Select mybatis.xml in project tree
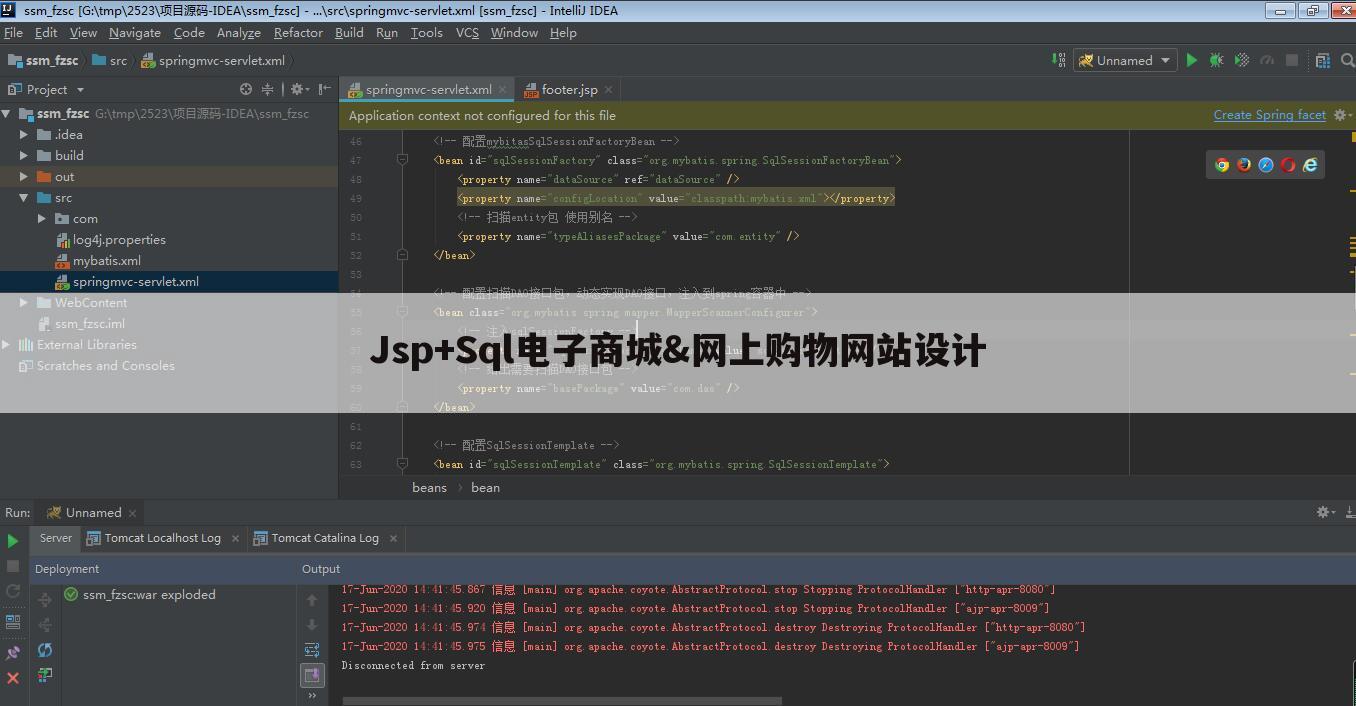The height and width of the screenshot is (706, 1356). pyautogui.click(x=106, y=261)
